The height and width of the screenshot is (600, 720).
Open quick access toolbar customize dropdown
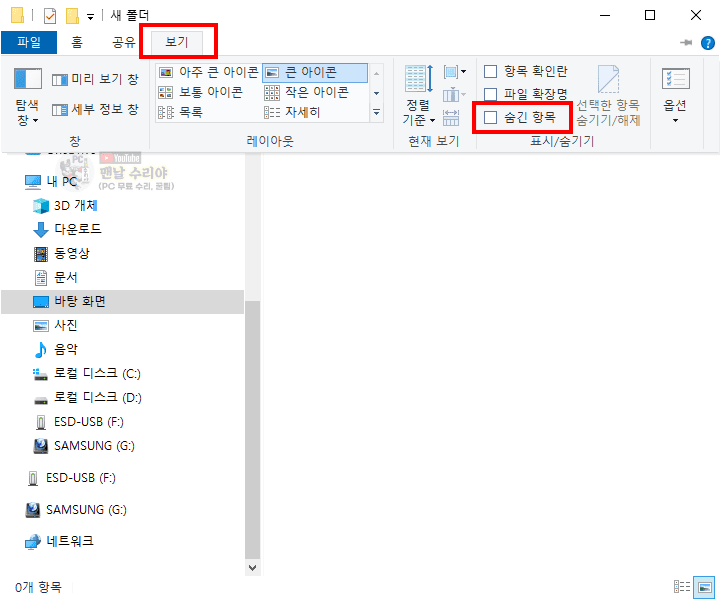(90, 17)
